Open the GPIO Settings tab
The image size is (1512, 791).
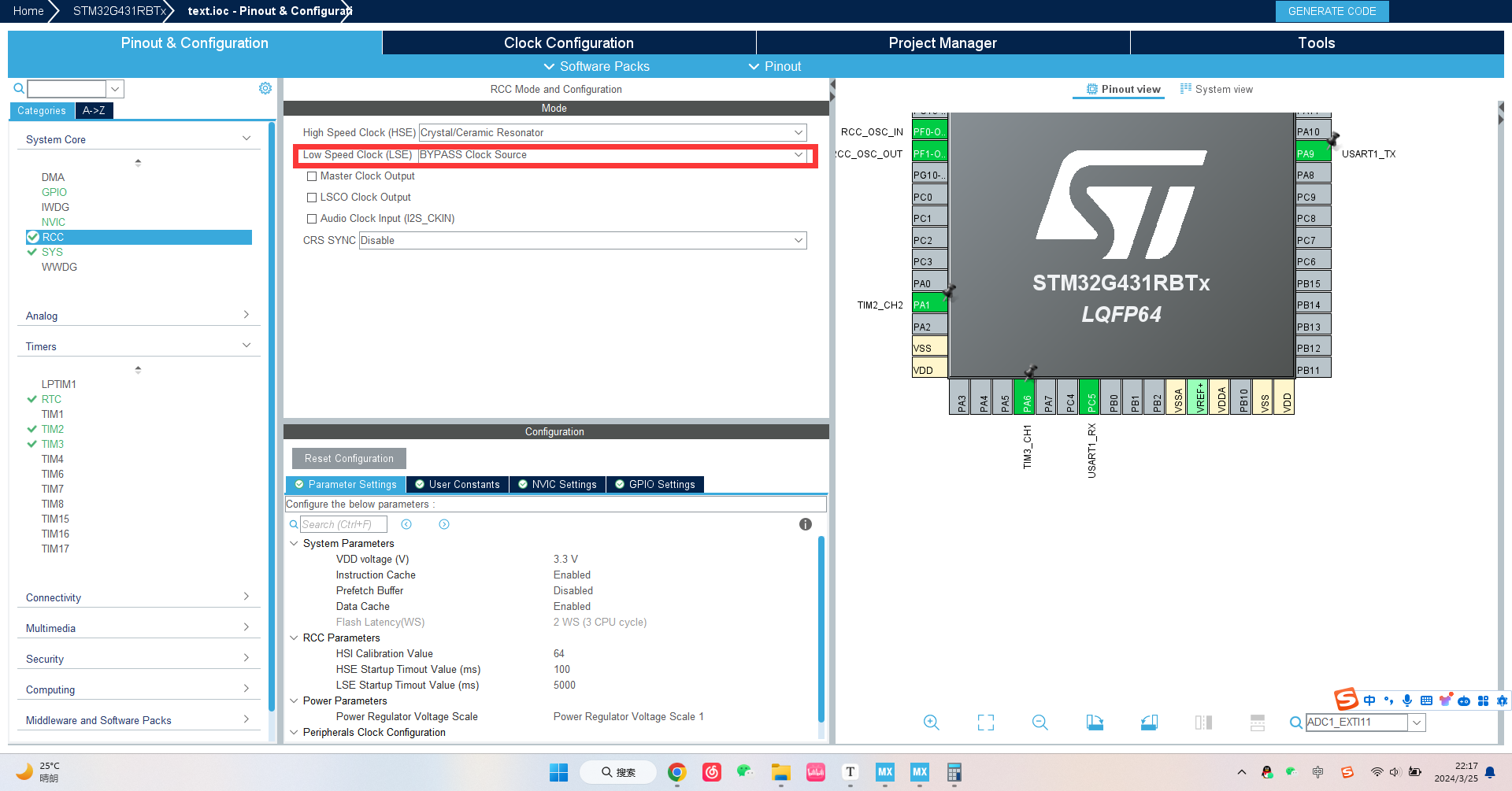(x=655, y=484)
